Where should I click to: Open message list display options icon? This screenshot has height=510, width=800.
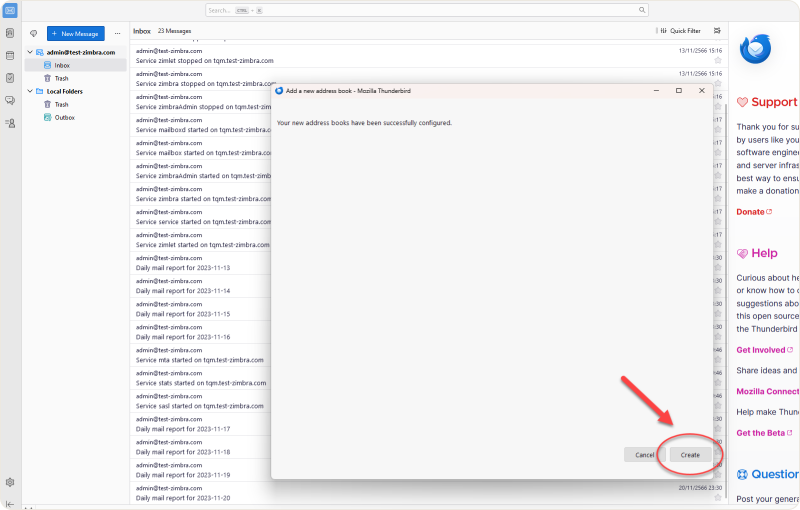pos(717,31)
